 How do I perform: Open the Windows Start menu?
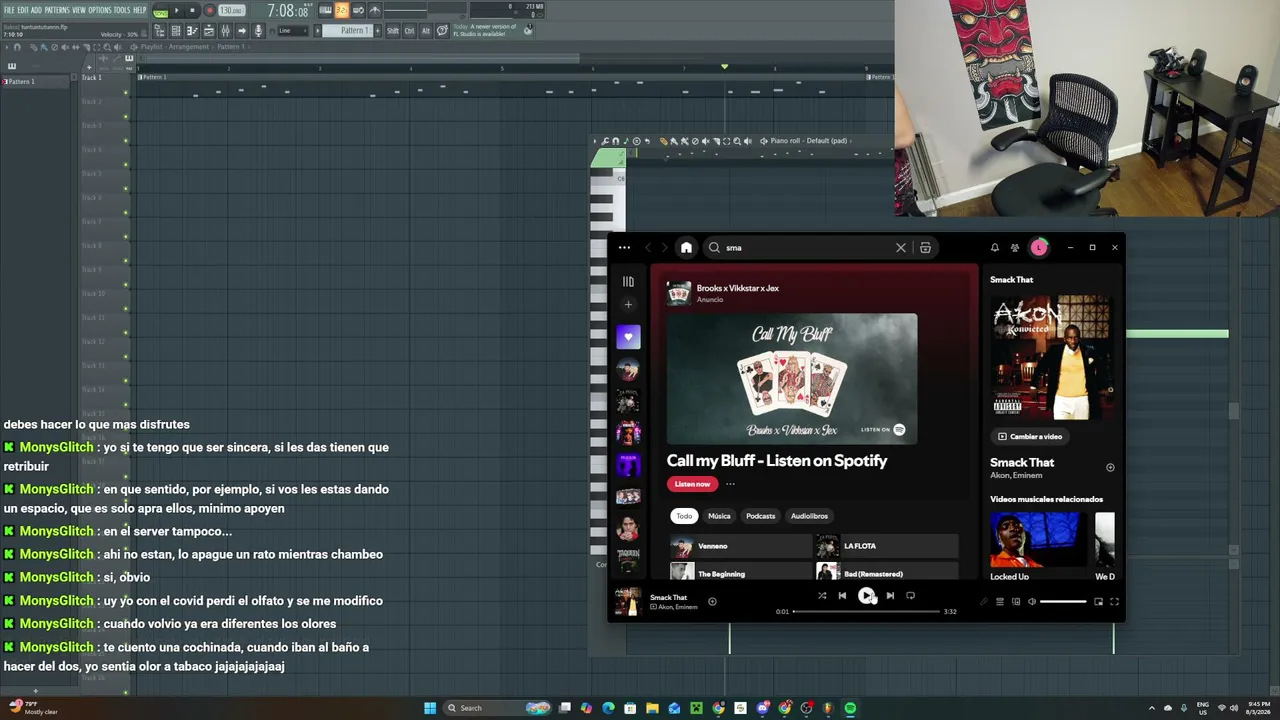430,708
